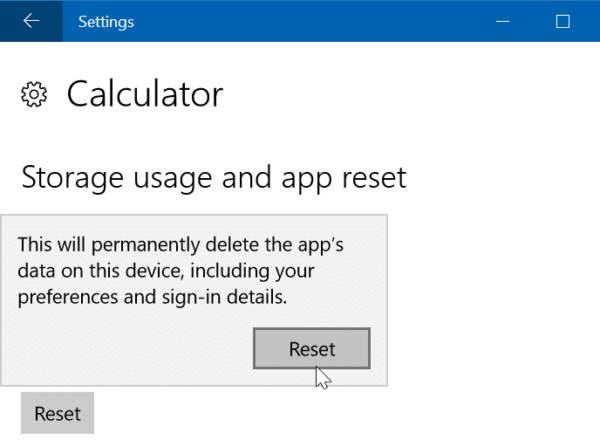The height and width of the screenshot is (447, 600).
Task: Select the Calculator page heading
Action: [x=144, y=95]
